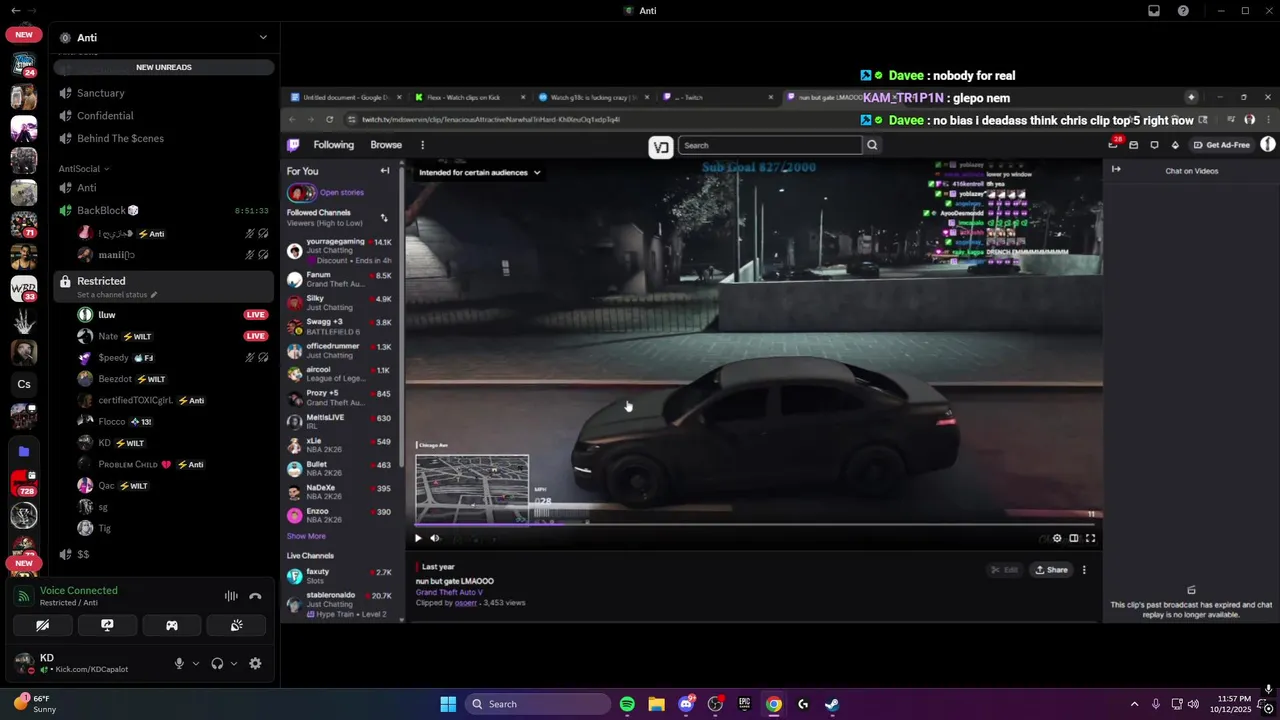The height and width of the screenshot is (720, 1280).
Task: Open Discord inbox icon in title bar
Action: (1154, 11)
